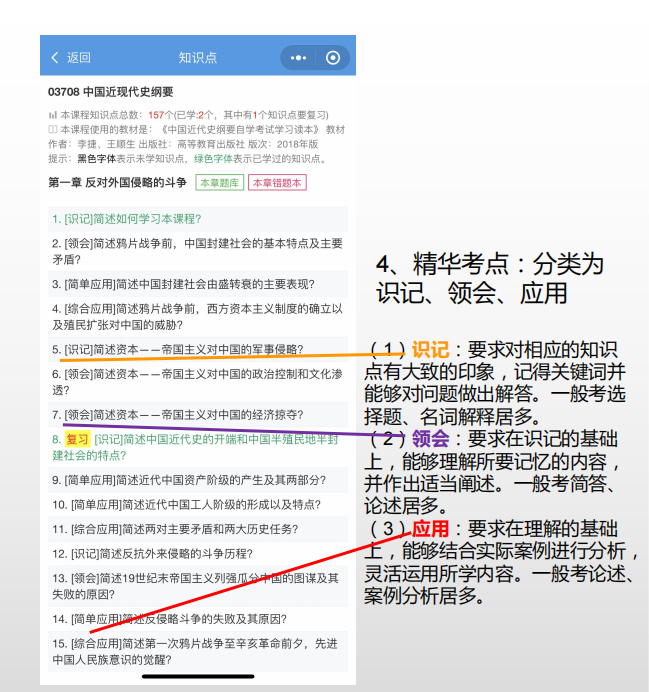Click the book icon before 本课程使用的教材

(53, 129)
